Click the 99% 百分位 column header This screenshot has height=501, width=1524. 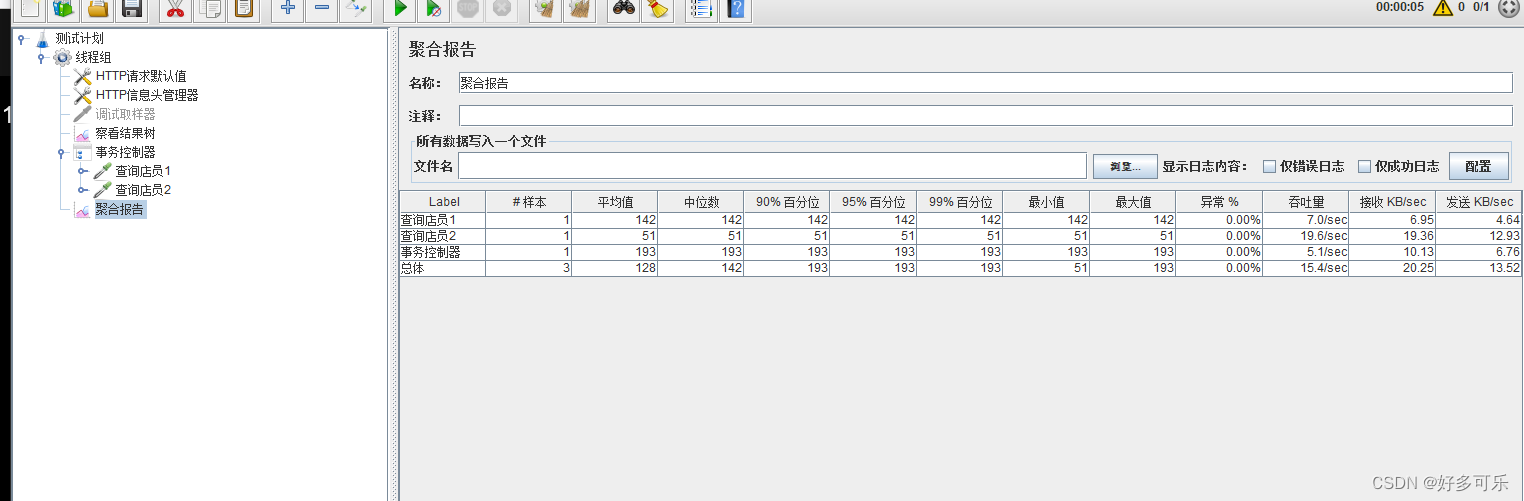coord(959,202)
